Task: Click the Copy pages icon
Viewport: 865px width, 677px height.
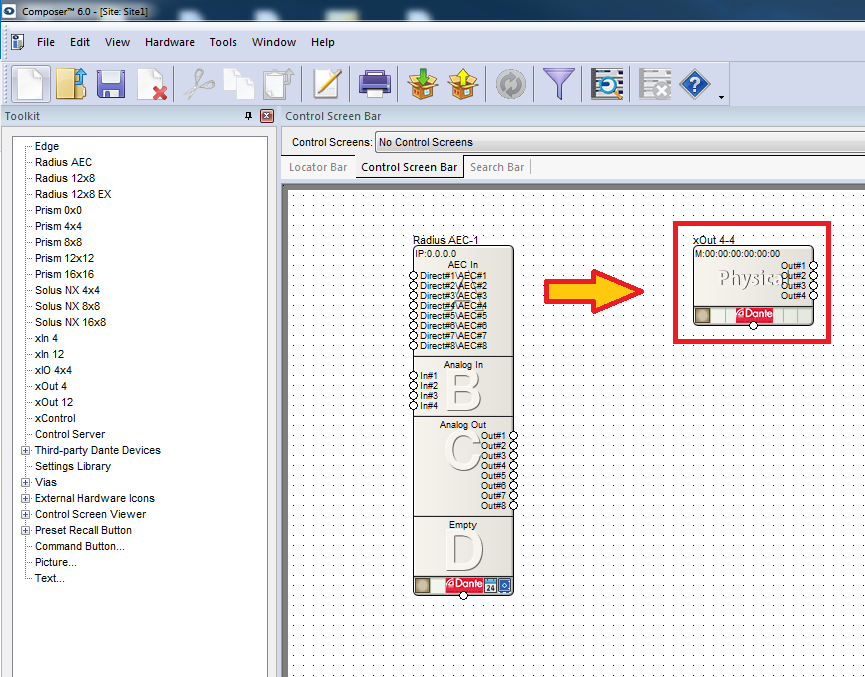Action: (x=239, y=84)
